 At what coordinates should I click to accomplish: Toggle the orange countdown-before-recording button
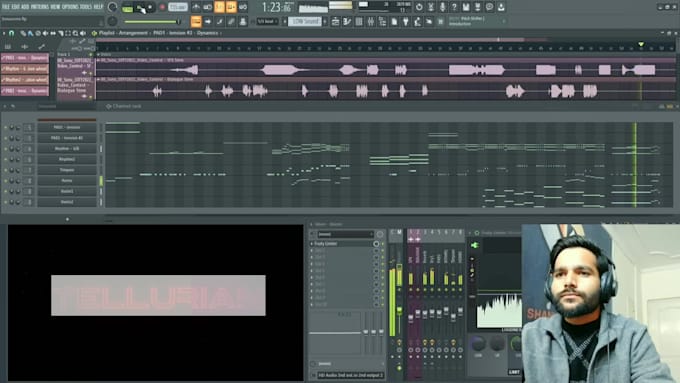[219, 7]
